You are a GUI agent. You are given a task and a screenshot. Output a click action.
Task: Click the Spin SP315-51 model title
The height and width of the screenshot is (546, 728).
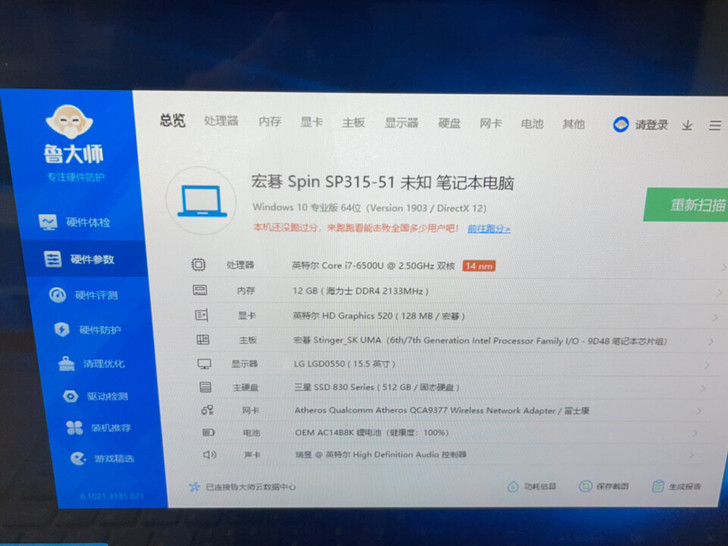click(x=383, y=182)
